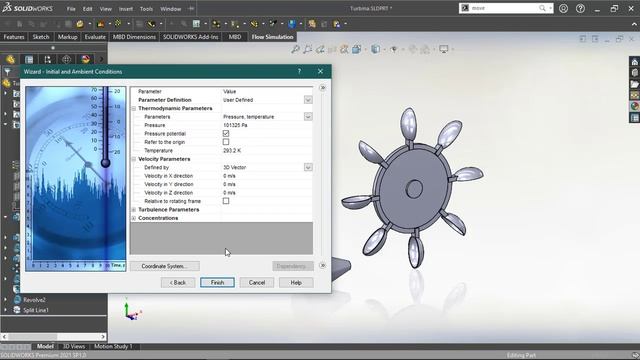Click the Open folder icon in top toolbar

pyautogui.click(x=80, y=24)
